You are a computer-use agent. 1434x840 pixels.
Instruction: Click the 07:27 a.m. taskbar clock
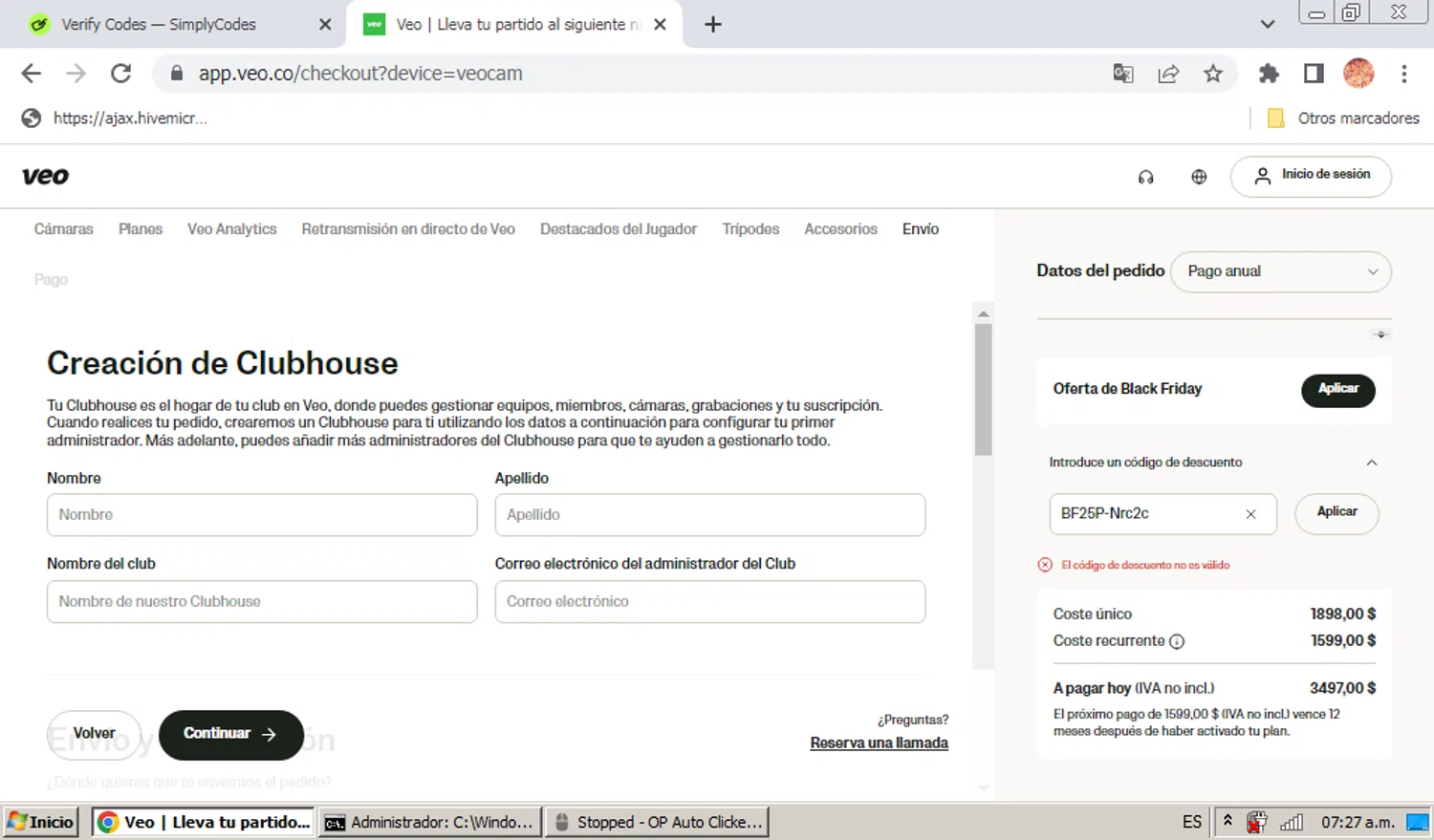point(1358,822)
